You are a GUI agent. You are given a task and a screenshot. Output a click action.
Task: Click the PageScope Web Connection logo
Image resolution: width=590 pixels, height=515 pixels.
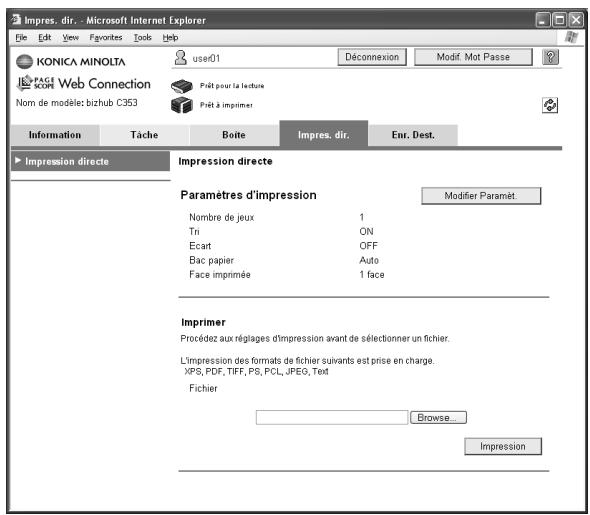(x=84, y=84)
